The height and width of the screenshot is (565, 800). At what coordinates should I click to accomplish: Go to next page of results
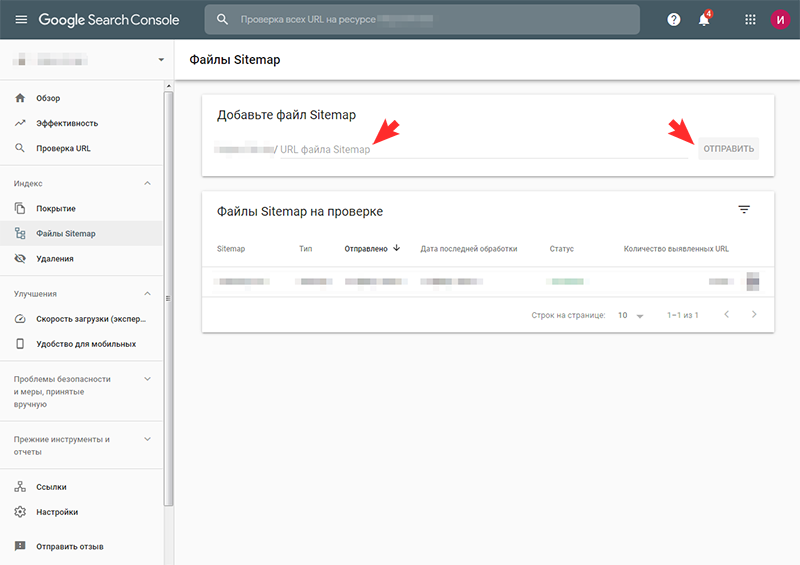tap(754, 315)
